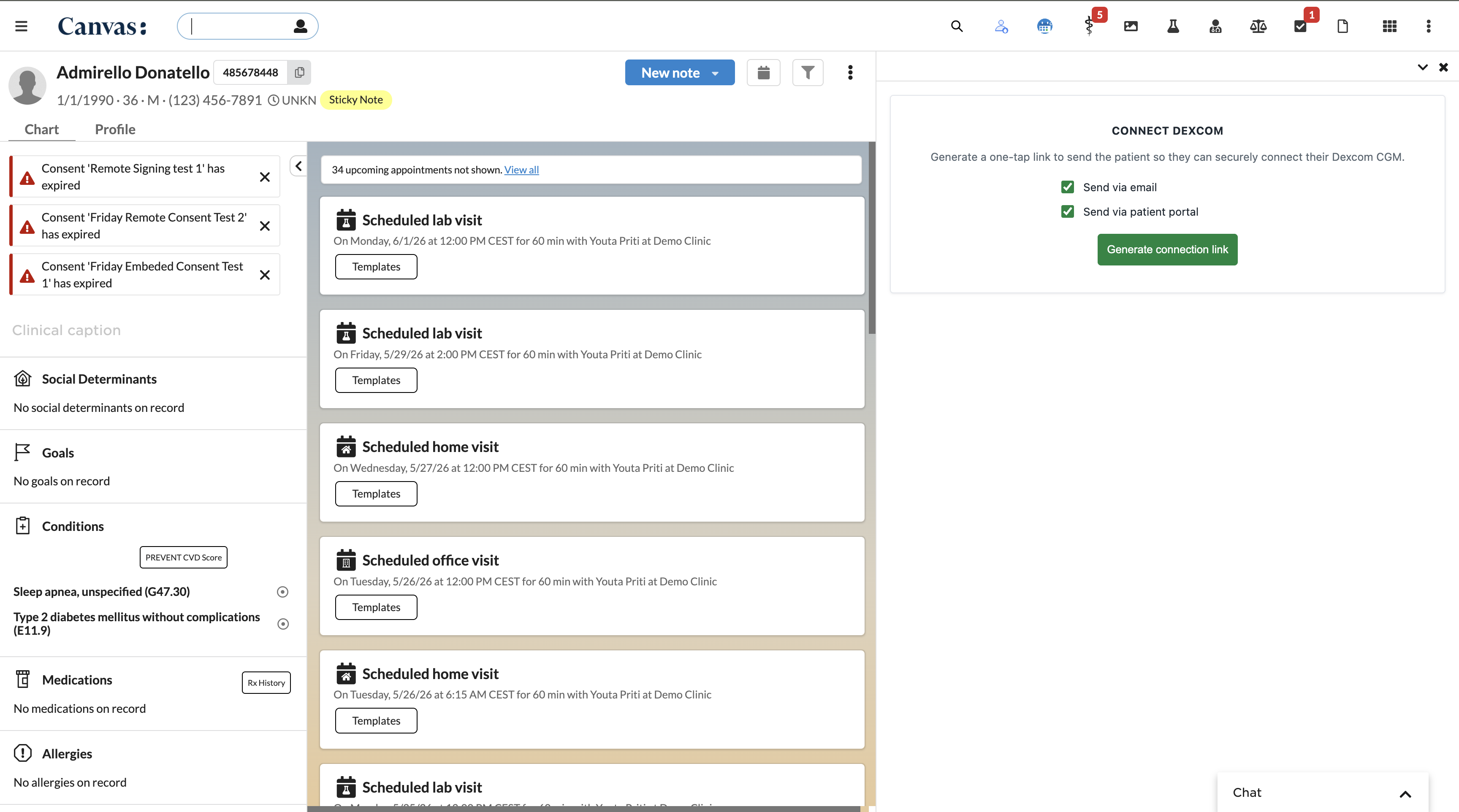Viewport: 1459px width, 812px height.
Task: Click the UNKN timezone clock indicator
Action: coord(292,100)
